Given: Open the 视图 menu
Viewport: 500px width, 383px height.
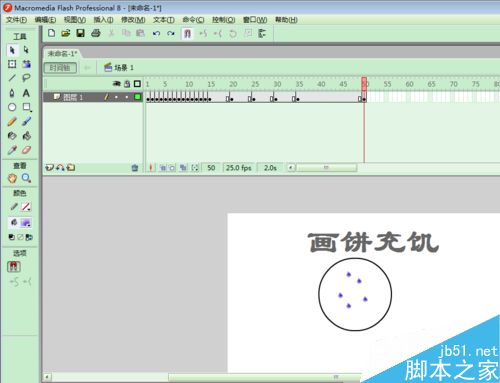Looking at the screenshot, I should pyautogui.click(x=75, y=20).
